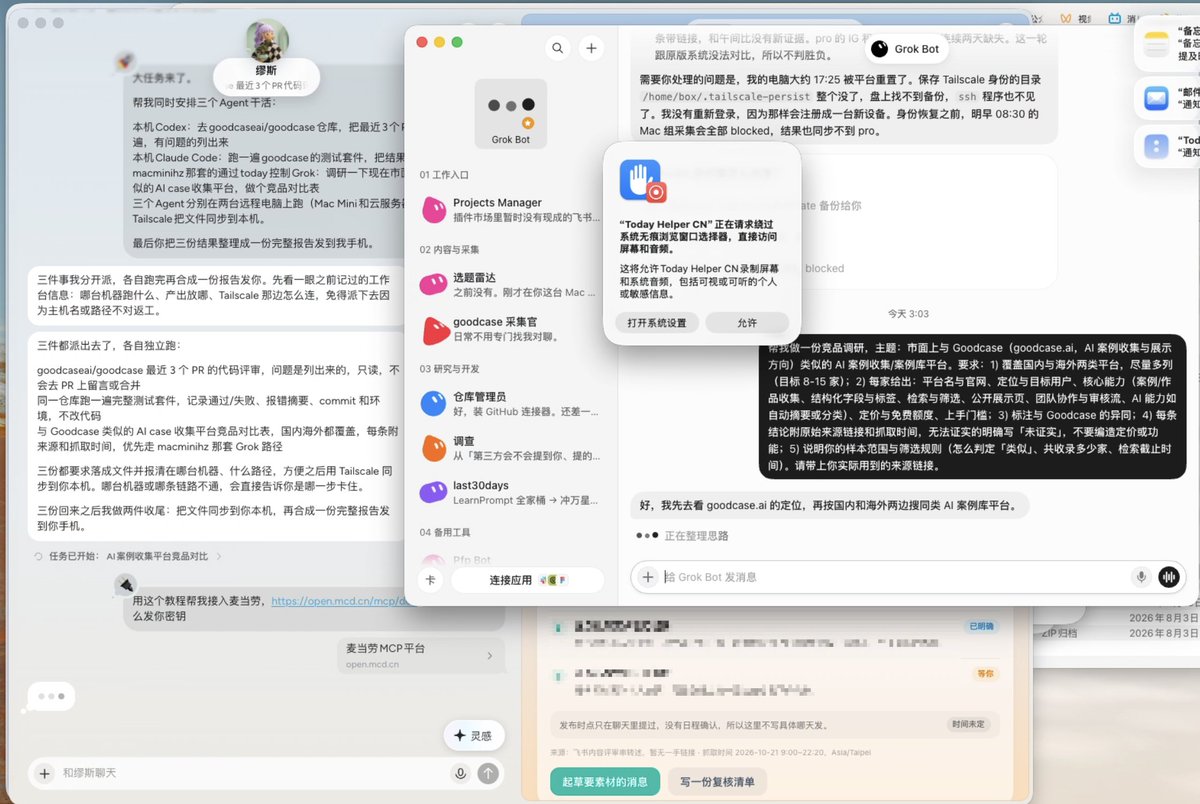Click the 等你 status tag
The width and height of the screenshot is (1200, 804).
click(985, 674)
